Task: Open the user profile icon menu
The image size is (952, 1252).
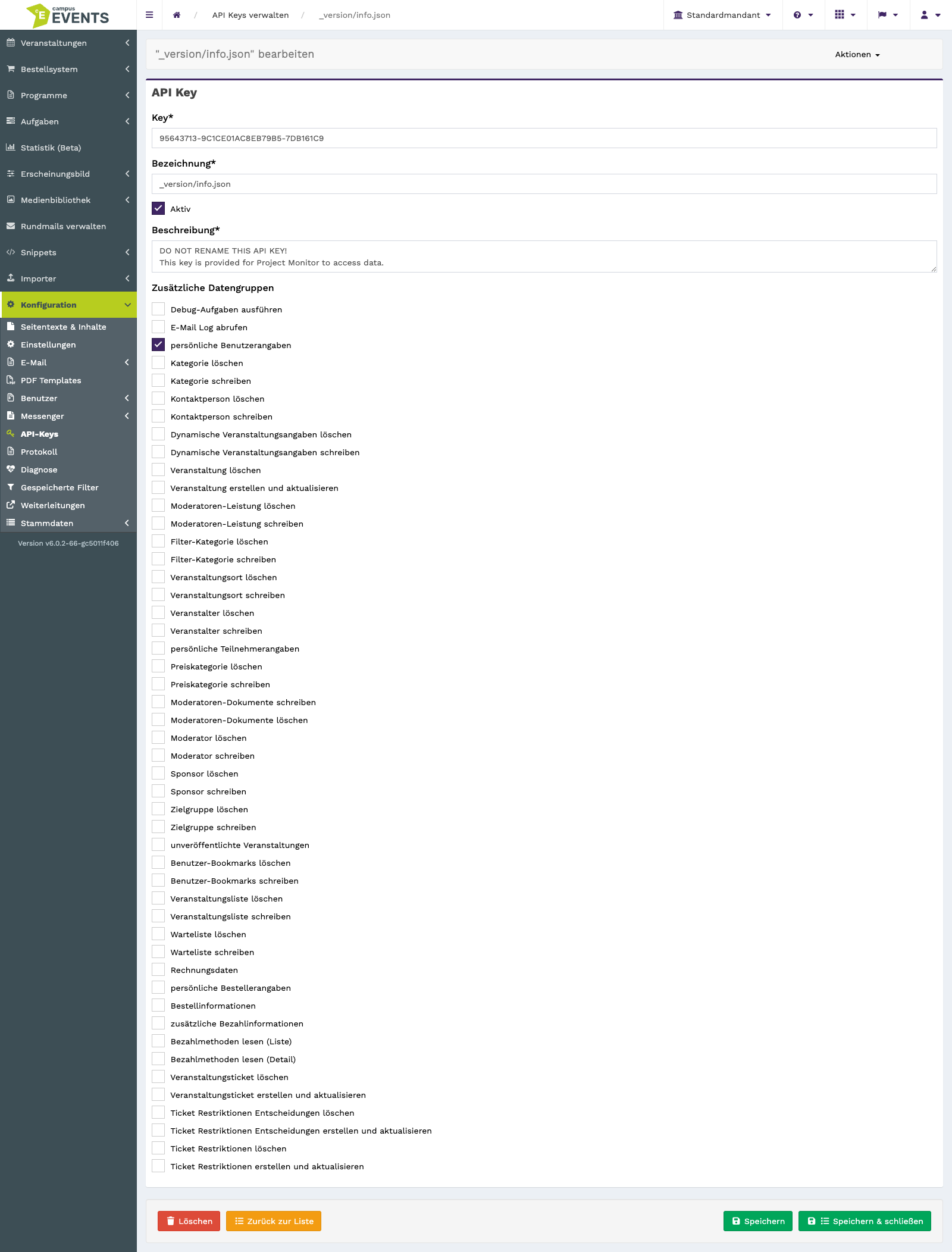Action: [x=931, y=15]
